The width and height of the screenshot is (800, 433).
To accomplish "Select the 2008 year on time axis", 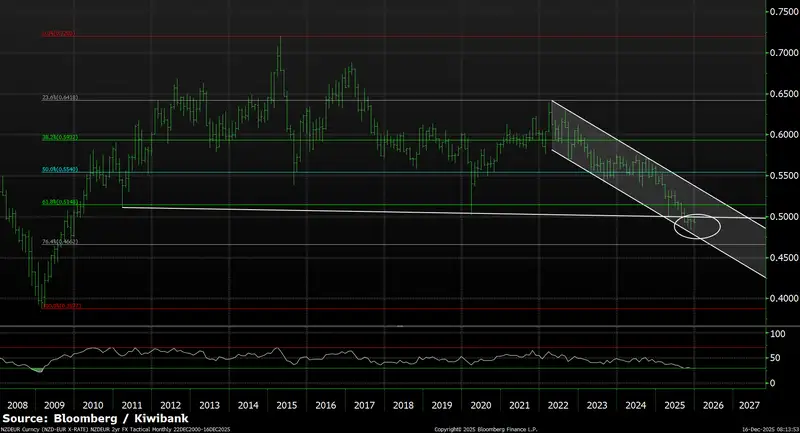I will pyautogui.click(x=18, y=405).
